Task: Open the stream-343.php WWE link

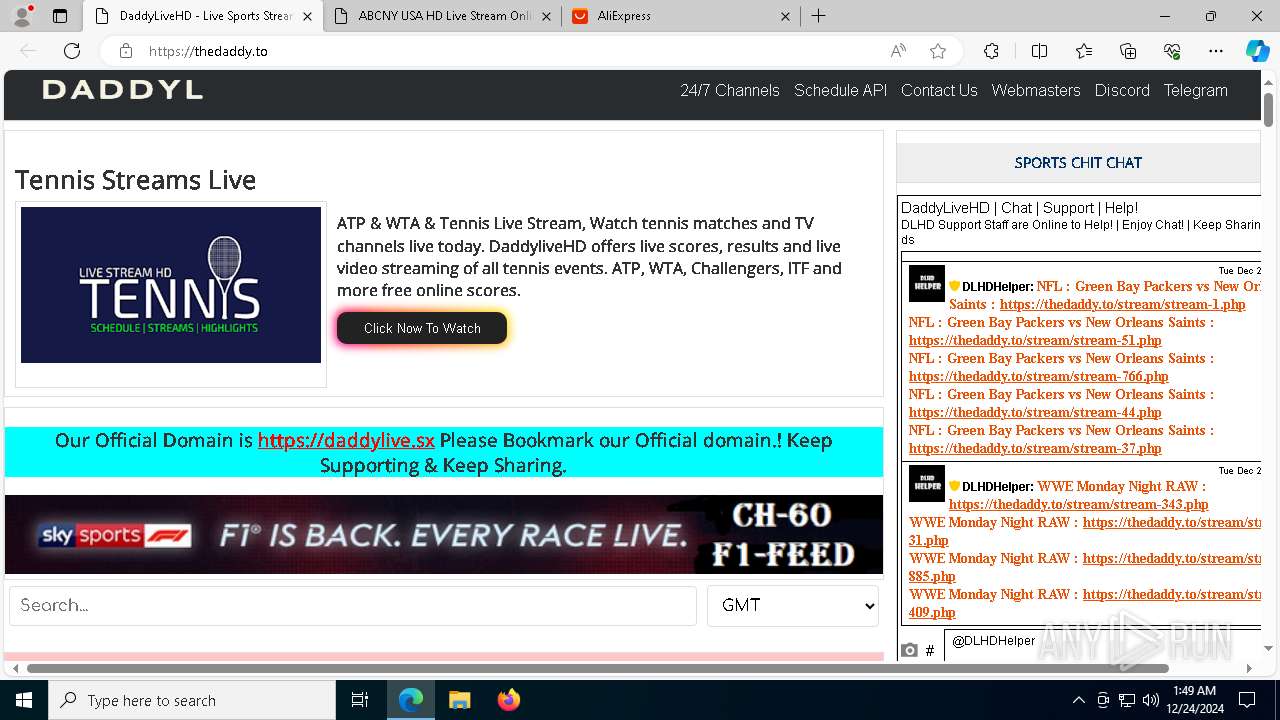Action: pyautogui.click(x=1078, y=504)
